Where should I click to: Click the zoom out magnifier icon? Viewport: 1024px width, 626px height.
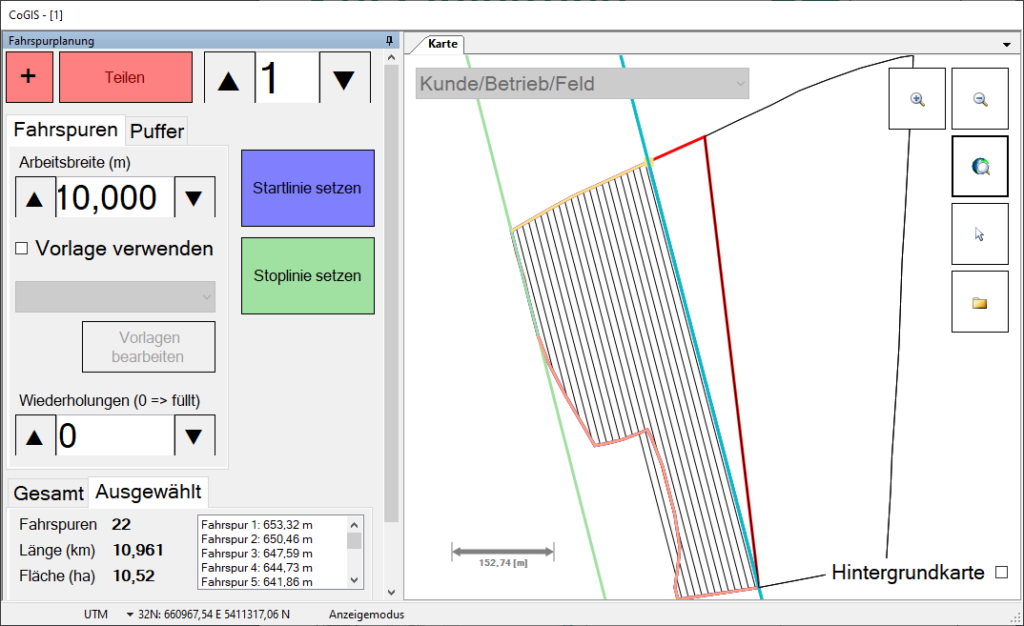click(x=979, y=99)
